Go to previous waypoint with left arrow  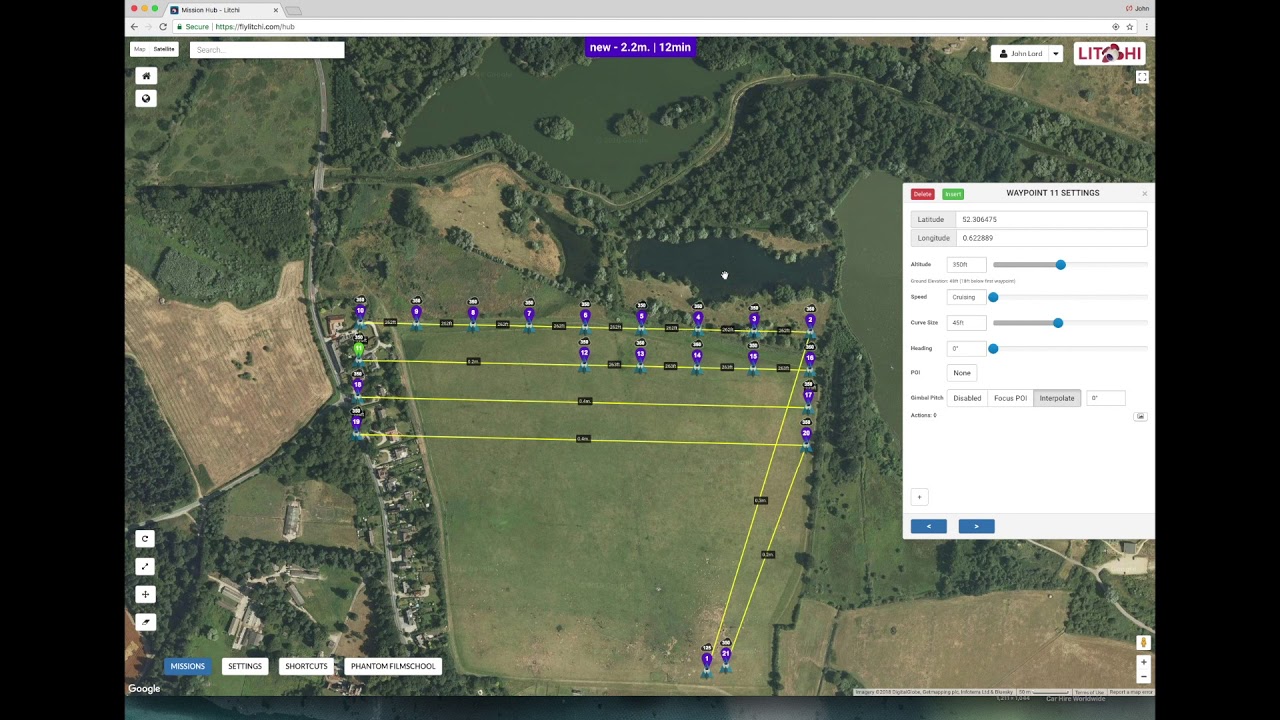click(929, 526)
